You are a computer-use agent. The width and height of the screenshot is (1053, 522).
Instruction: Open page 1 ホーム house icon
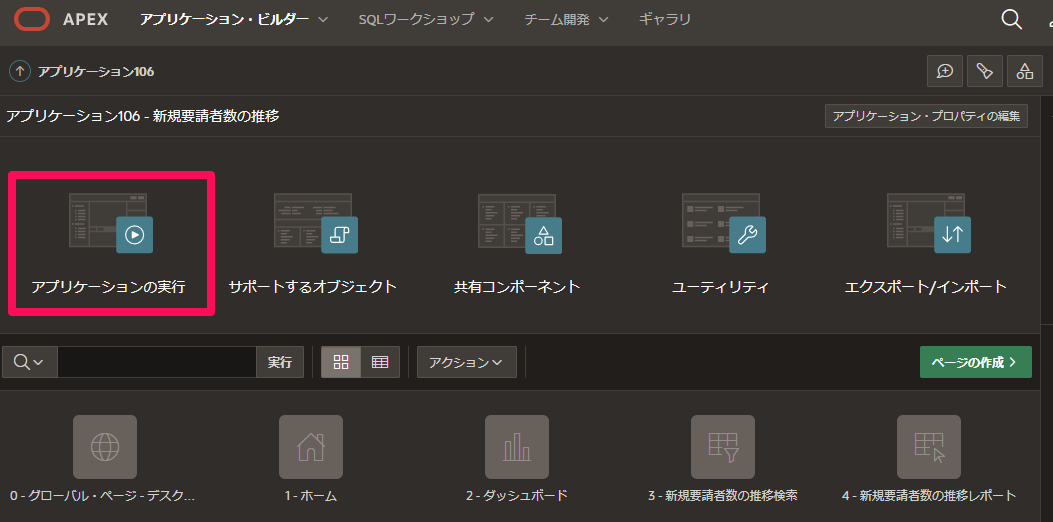coord(311,447)
